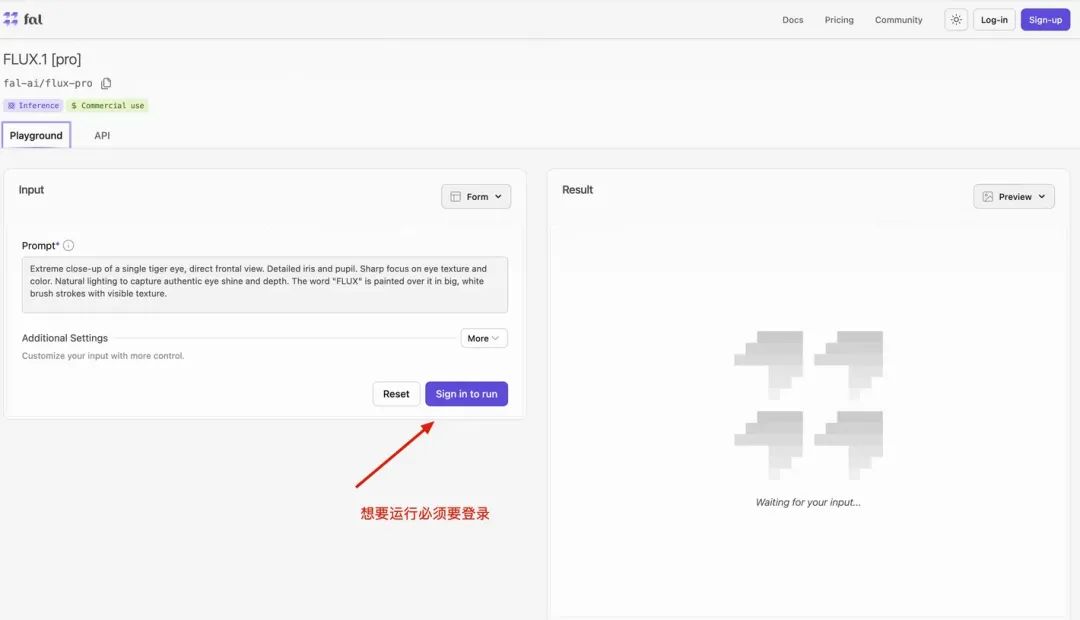
Task: Click the Customize your input description text
Action: click(103, 356)
